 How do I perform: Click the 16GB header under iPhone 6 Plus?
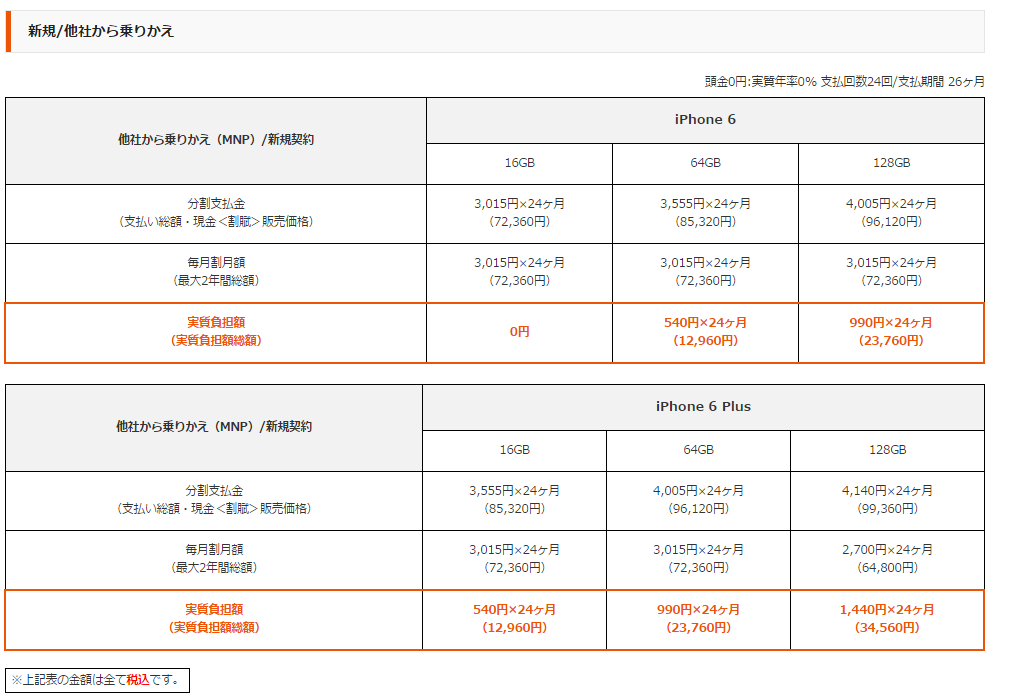click(515, 451)
